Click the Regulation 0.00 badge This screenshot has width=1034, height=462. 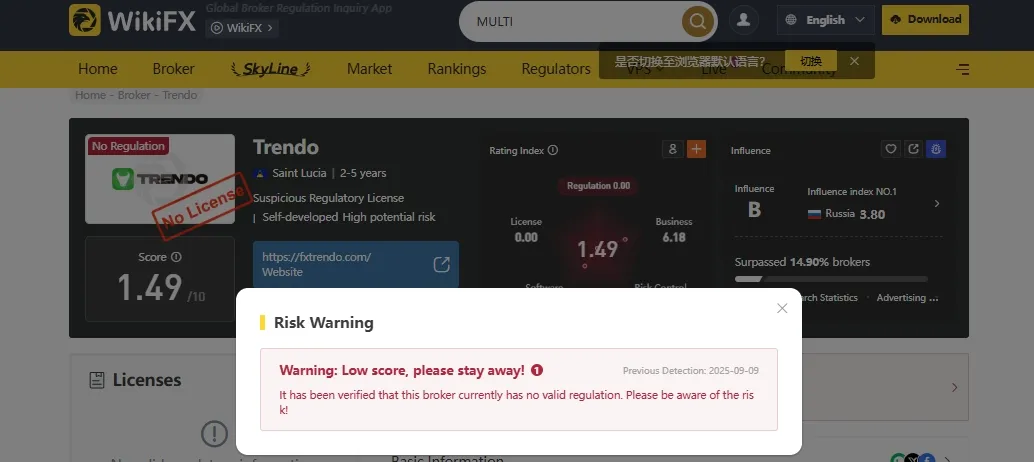click(x=598, y=186)
